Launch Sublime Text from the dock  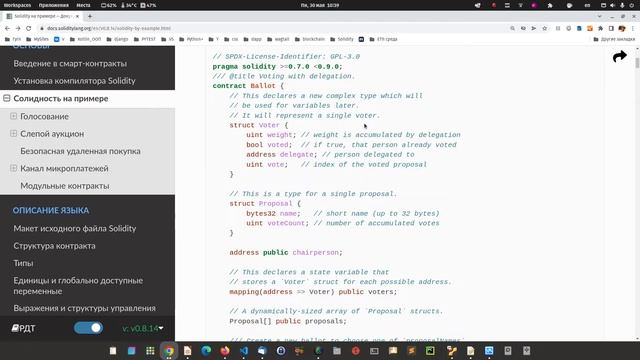tap(411, 351)
